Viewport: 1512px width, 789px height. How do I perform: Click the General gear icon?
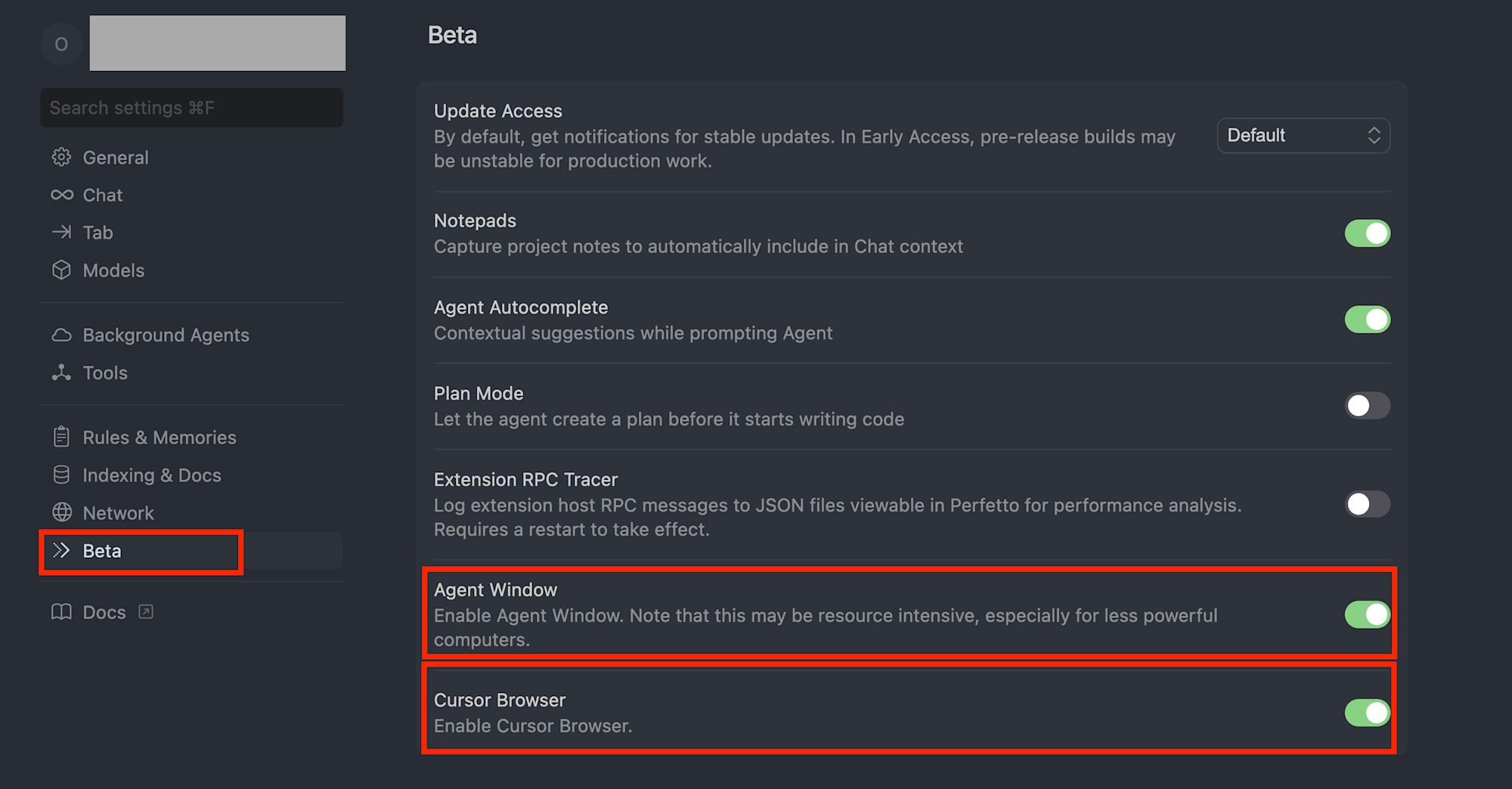(x=61, y=157)
